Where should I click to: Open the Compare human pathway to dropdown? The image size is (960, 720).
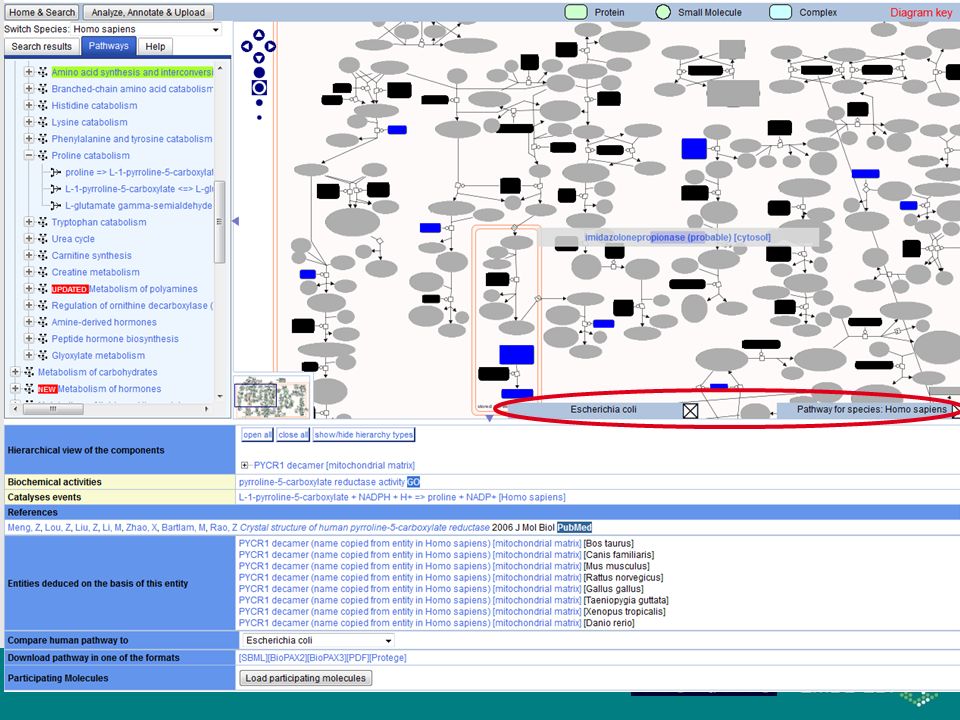[x=318, y=640]
